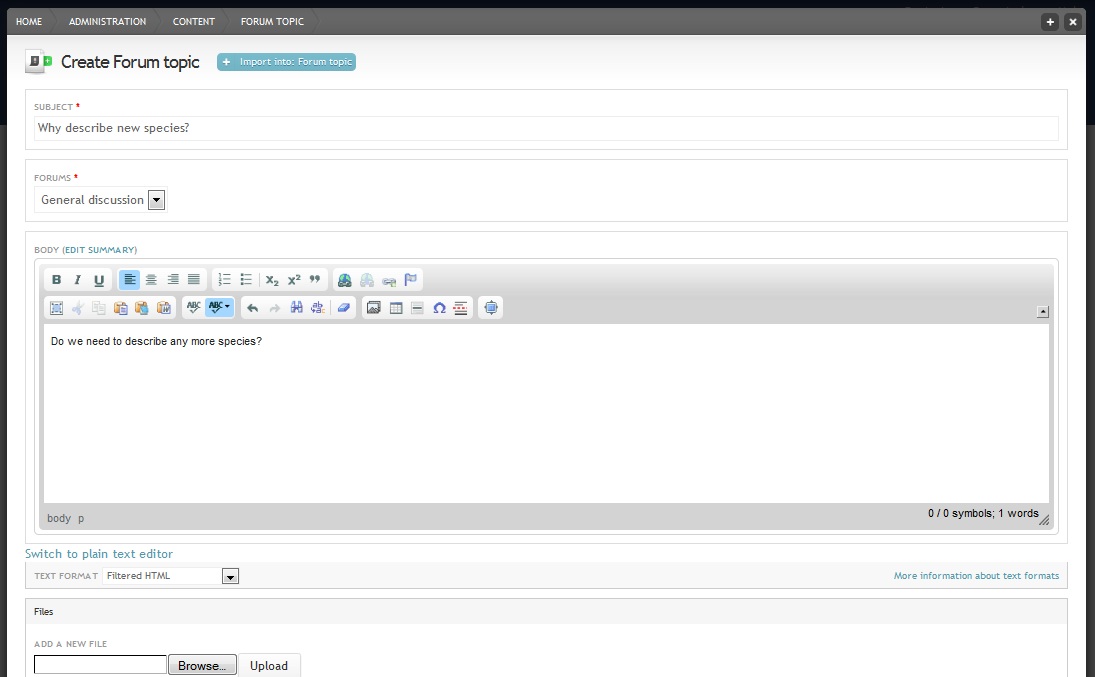Viewport: 1095px width, 677px height.
Task: Open the Replace tool
Action: coord(318,307)
